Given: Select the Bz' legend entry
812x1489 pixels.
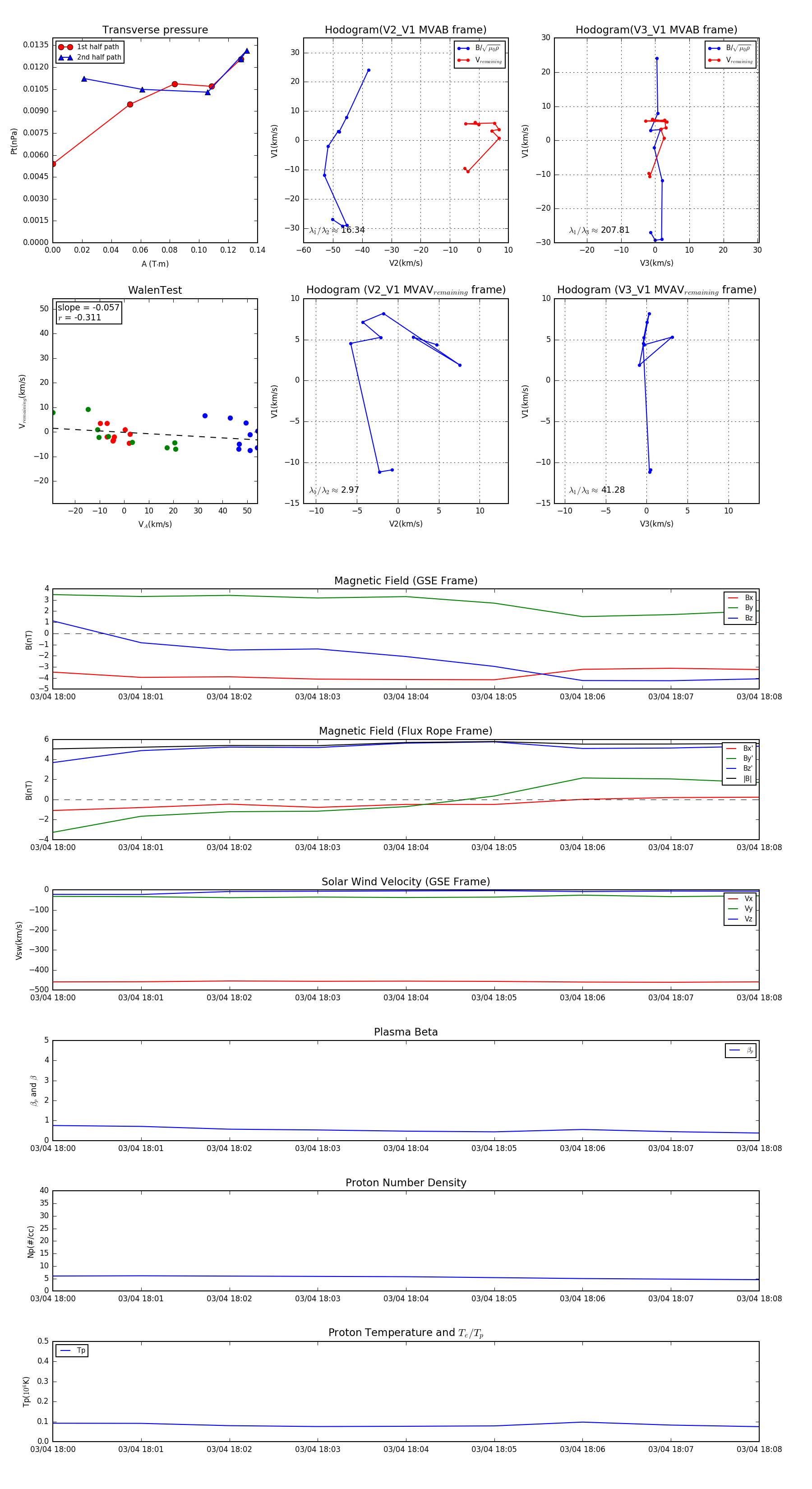Looking at the screenshot, I should pos(740,769).
